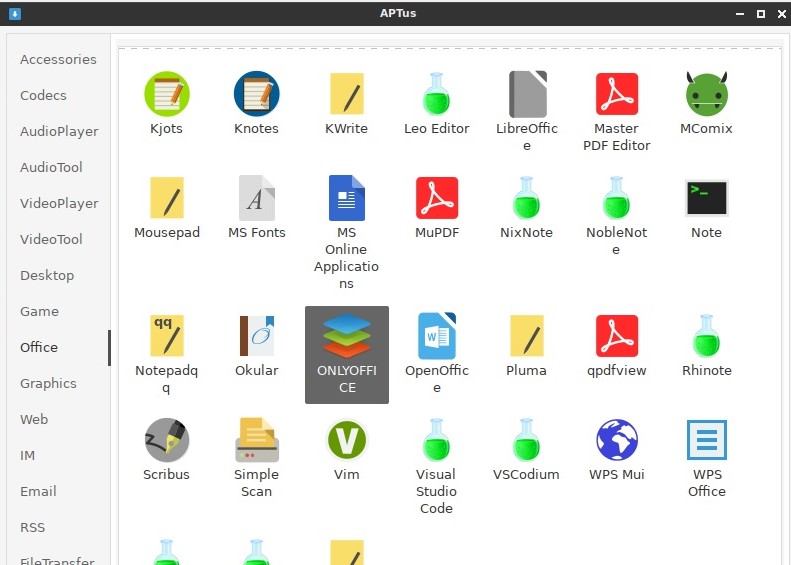Click the APTus title bar app icon
This screenshot has width=791, height=565.
[15, 14]
